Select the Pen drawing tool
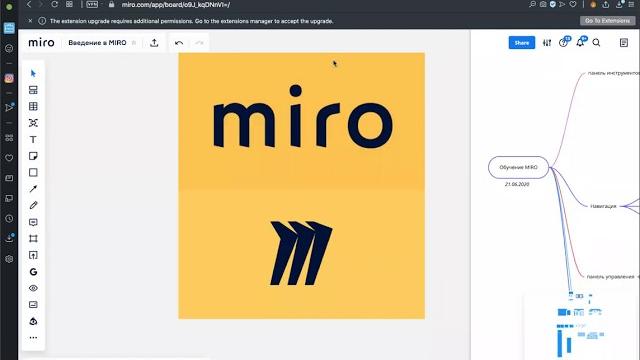The height and width of the screenshot is (360, 640). click(x=33, y=205)
